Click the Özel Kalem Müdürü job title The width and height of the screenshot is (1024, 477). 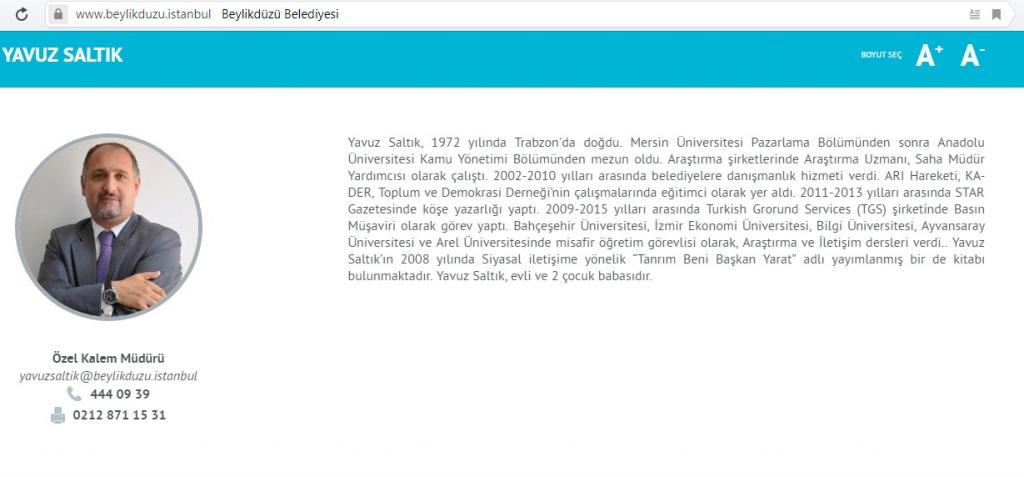click(x=108, y=358)
